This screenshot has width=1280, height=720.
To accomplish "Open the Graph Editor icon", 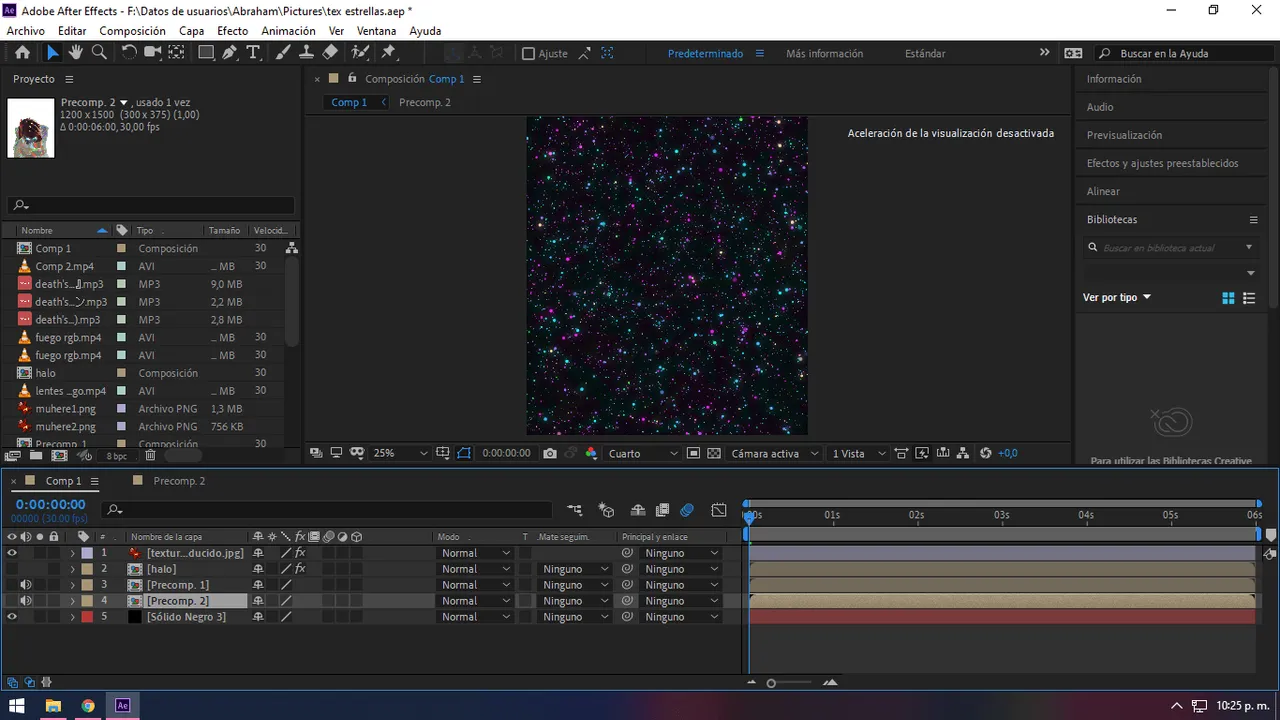I will pyautogui.click(x=719, y=510).
